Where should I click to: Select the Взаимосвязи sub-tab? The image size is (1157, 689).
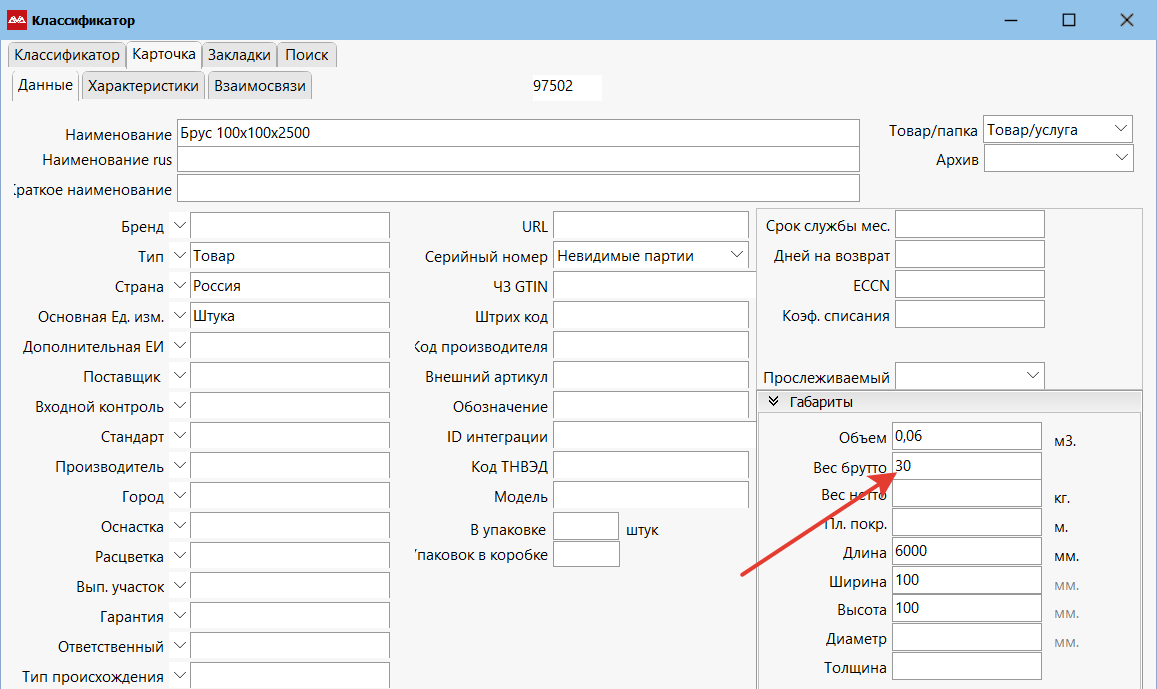260,86
